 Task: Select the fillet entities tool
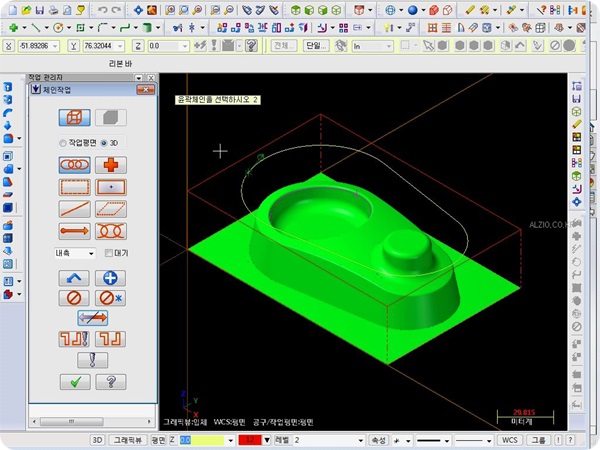point(103,28)
